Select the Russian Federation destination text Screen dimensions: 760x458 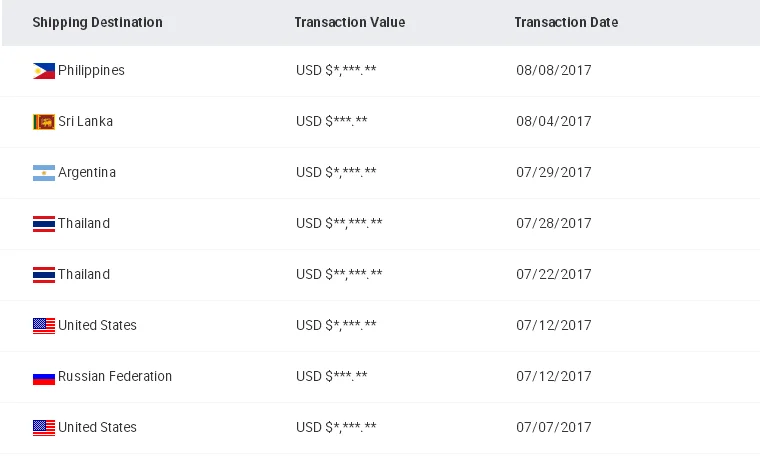115,377
